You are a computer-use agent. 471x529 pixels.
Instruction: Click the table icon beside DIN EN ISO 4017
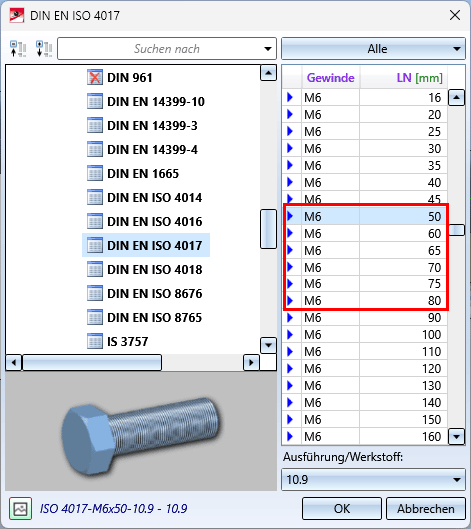coord(95,245)
